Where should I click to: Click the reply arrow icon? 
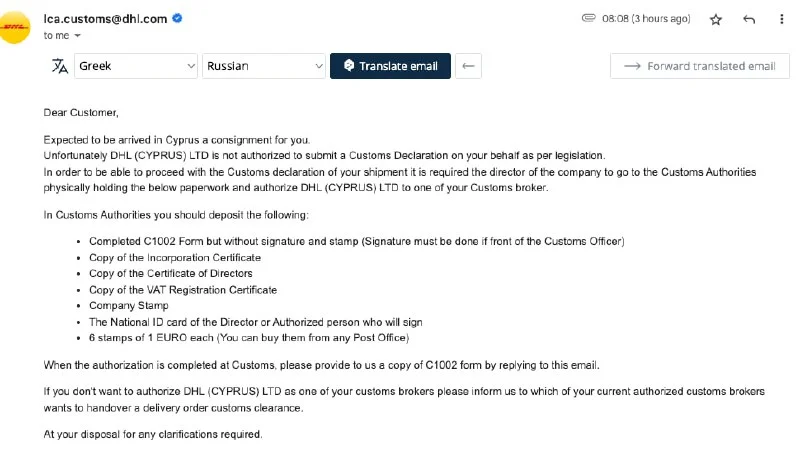(749, 19)
